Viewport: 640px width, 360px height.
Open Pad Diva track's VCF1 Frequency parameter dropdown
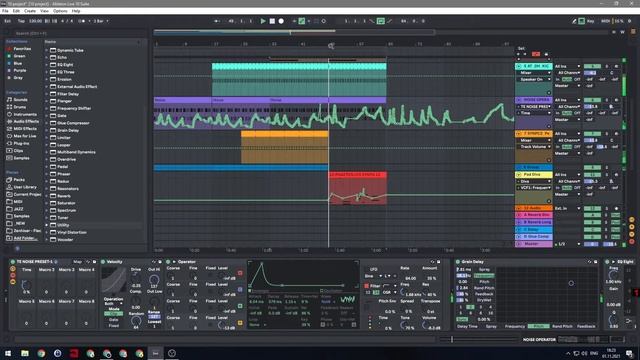coord(534,188)
